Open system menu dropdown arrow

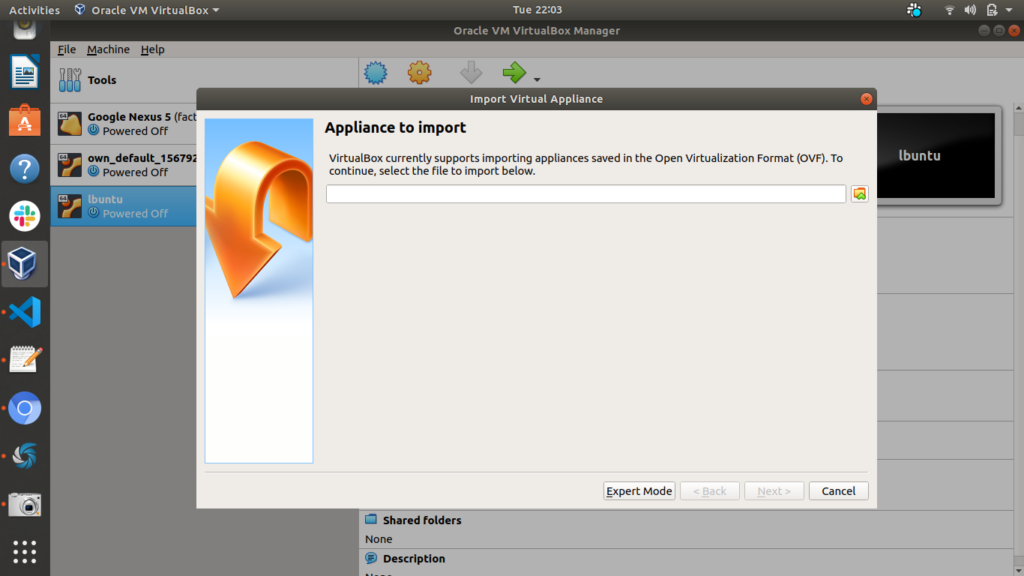point(1009,10)
